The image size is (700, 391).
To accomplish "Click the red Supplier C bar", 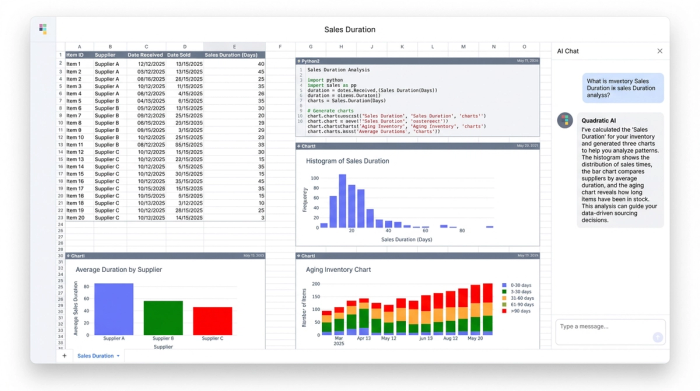I will pos(212,321).
